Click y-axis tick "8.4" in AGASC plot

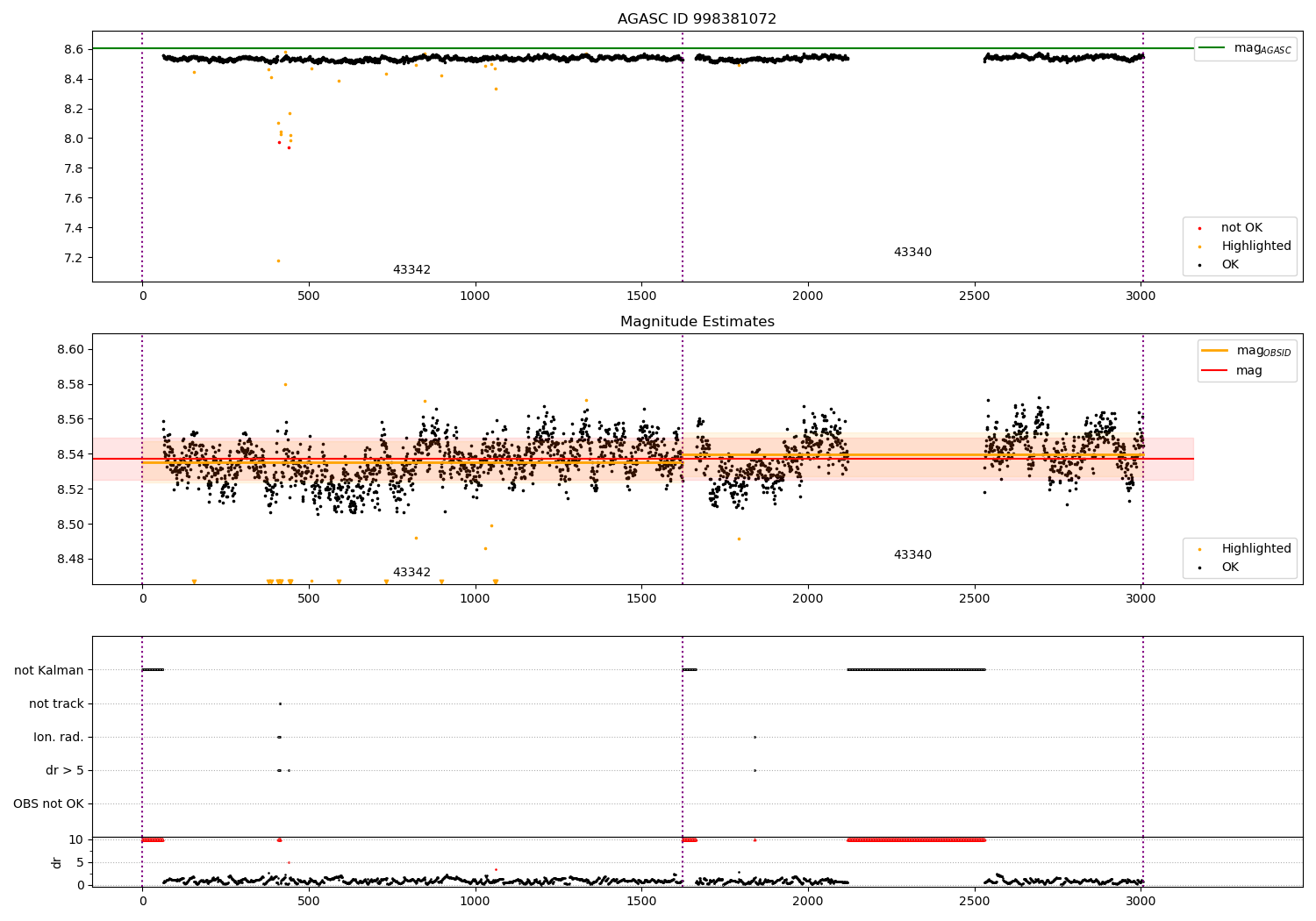75,80
